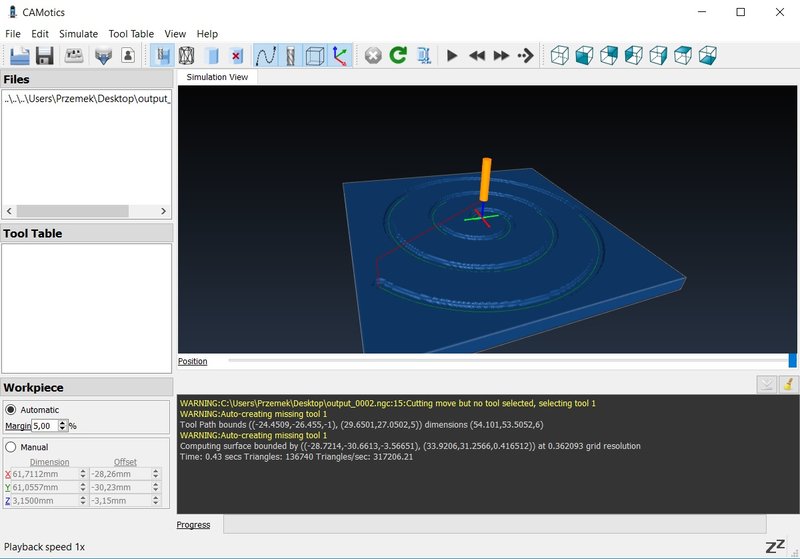Toggle the wireframe display icon
Viewport: 800px width, 559px height.
tap(187, 55)
